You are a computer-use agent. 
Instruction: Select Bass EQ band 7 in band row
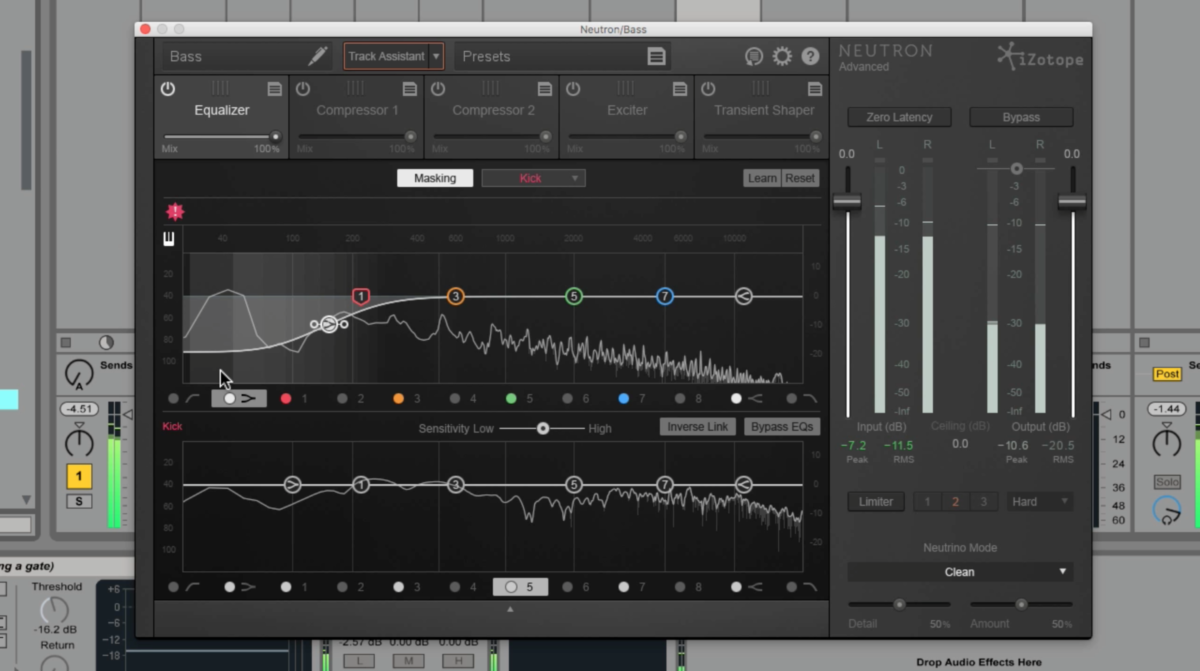click(x=632, y=398)
